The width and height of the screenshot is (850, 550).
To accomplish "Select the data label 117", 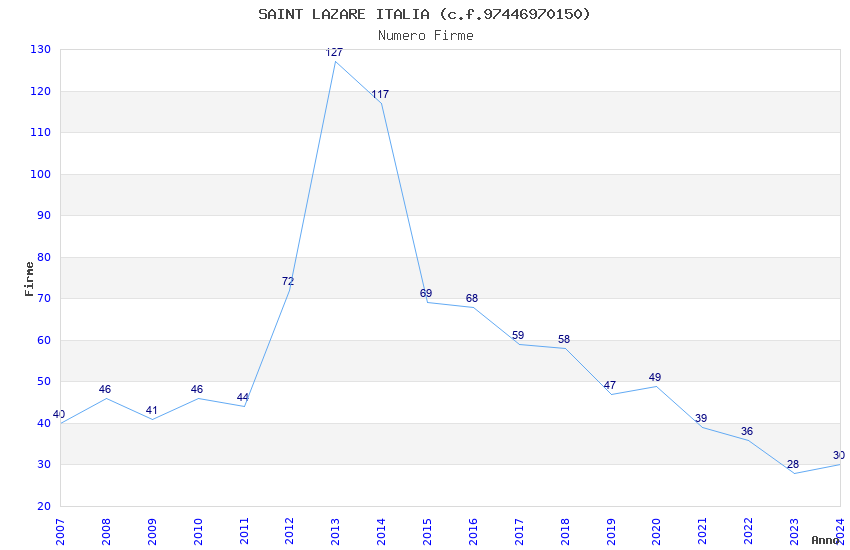I will (380, 94).
